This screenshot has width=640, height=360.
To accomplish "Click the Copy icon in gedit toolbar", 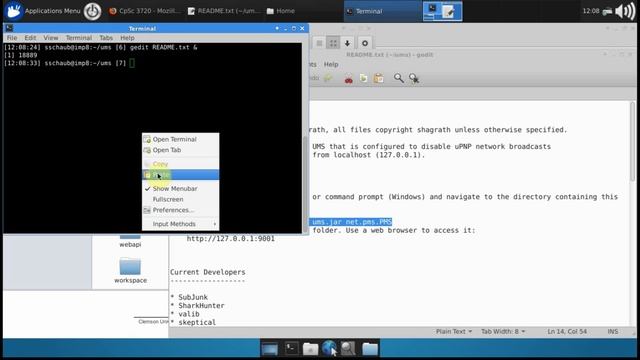I will (x=363, y=78).
